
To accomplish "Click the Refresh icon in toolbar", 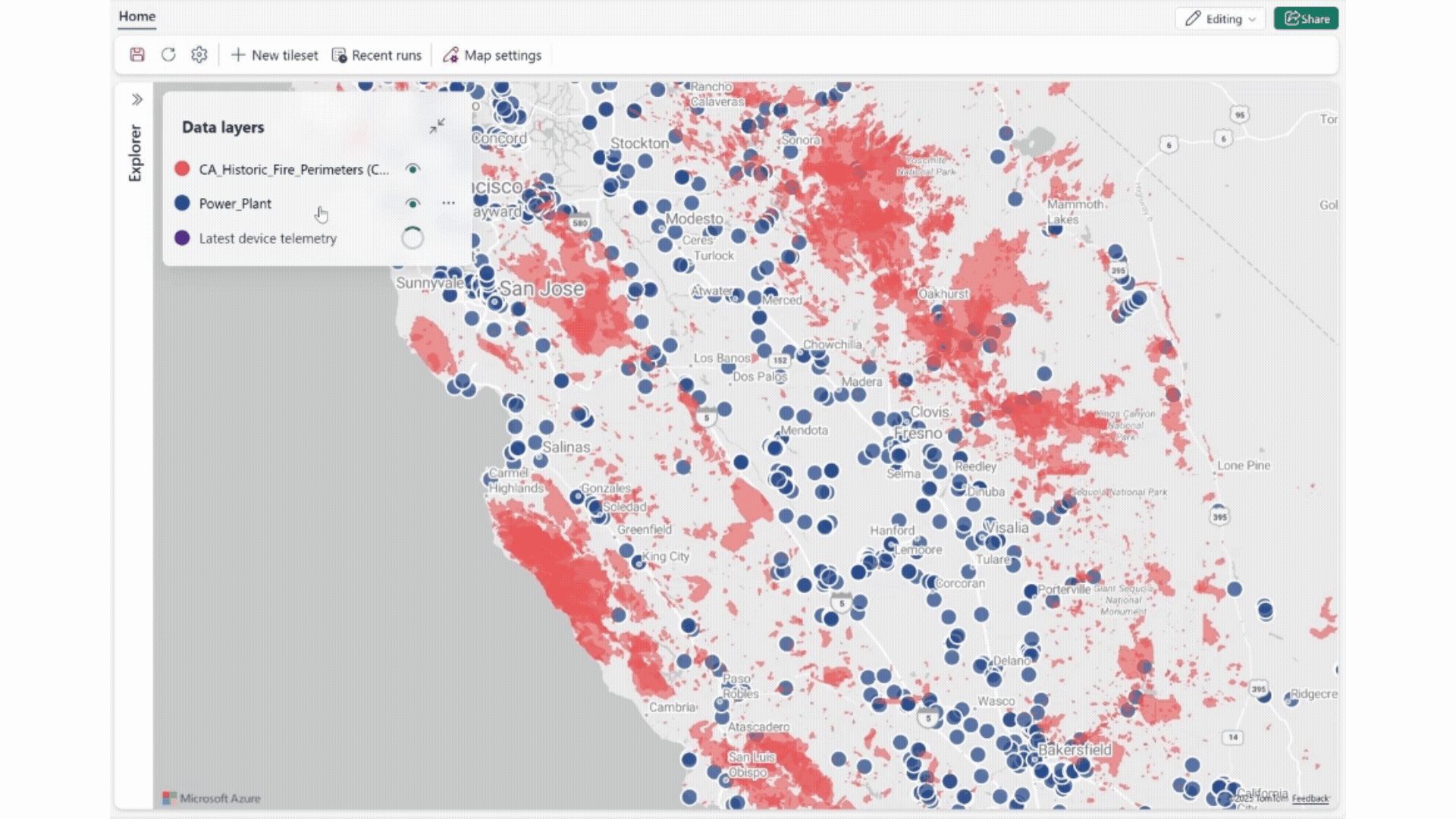I will [x=168, y=55].
